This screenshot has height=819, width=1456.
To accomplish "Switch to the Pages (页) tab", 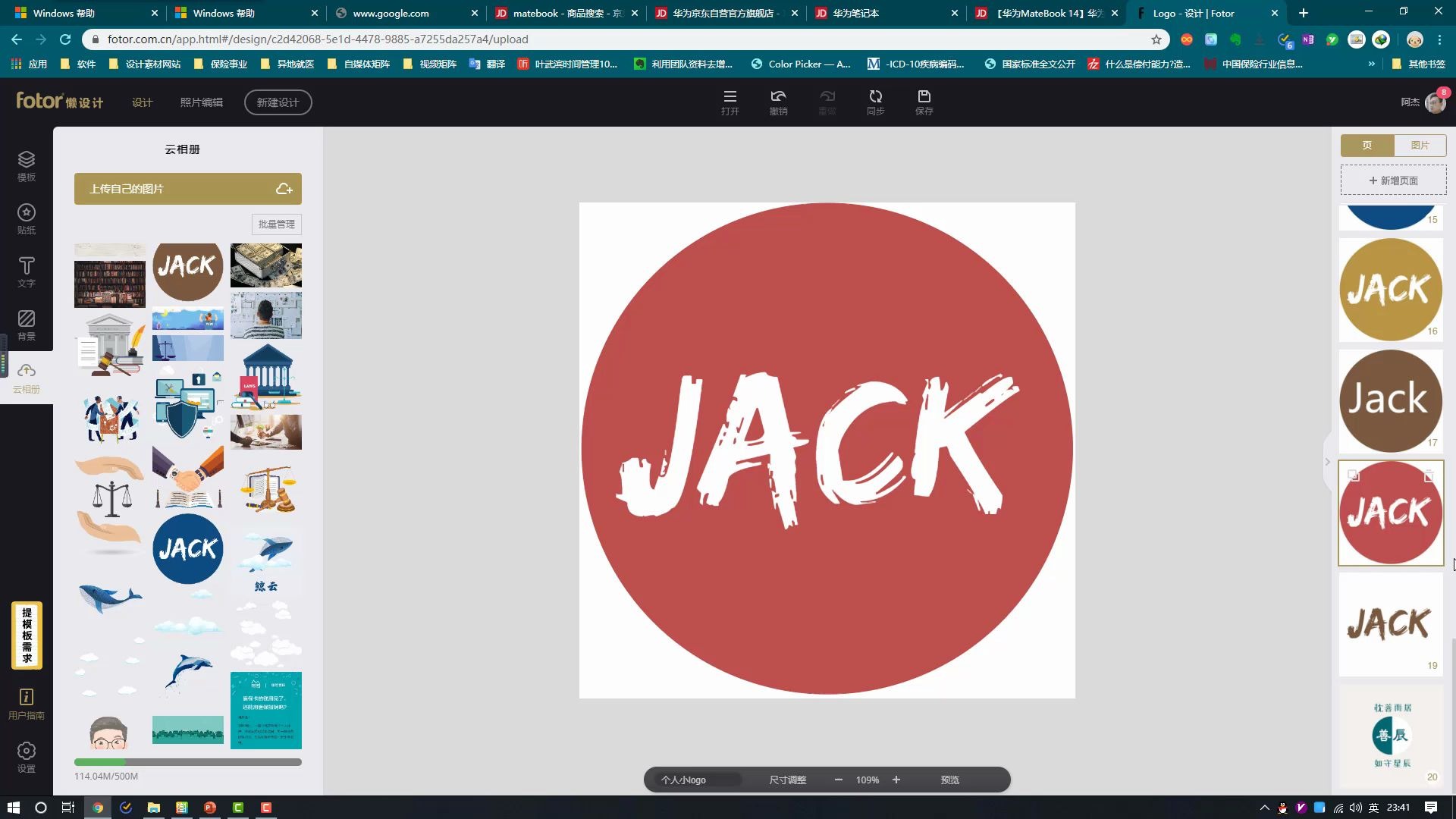I will 1367,145.
